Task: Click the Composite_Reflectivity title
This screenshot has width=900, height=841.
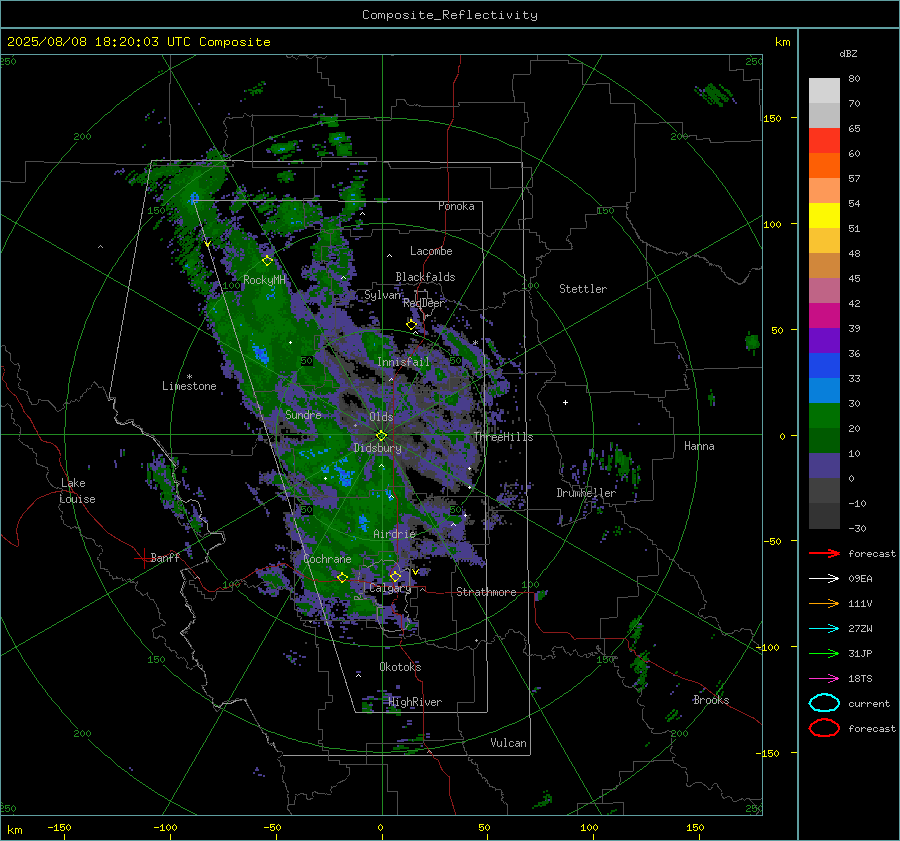Action: 450,15
